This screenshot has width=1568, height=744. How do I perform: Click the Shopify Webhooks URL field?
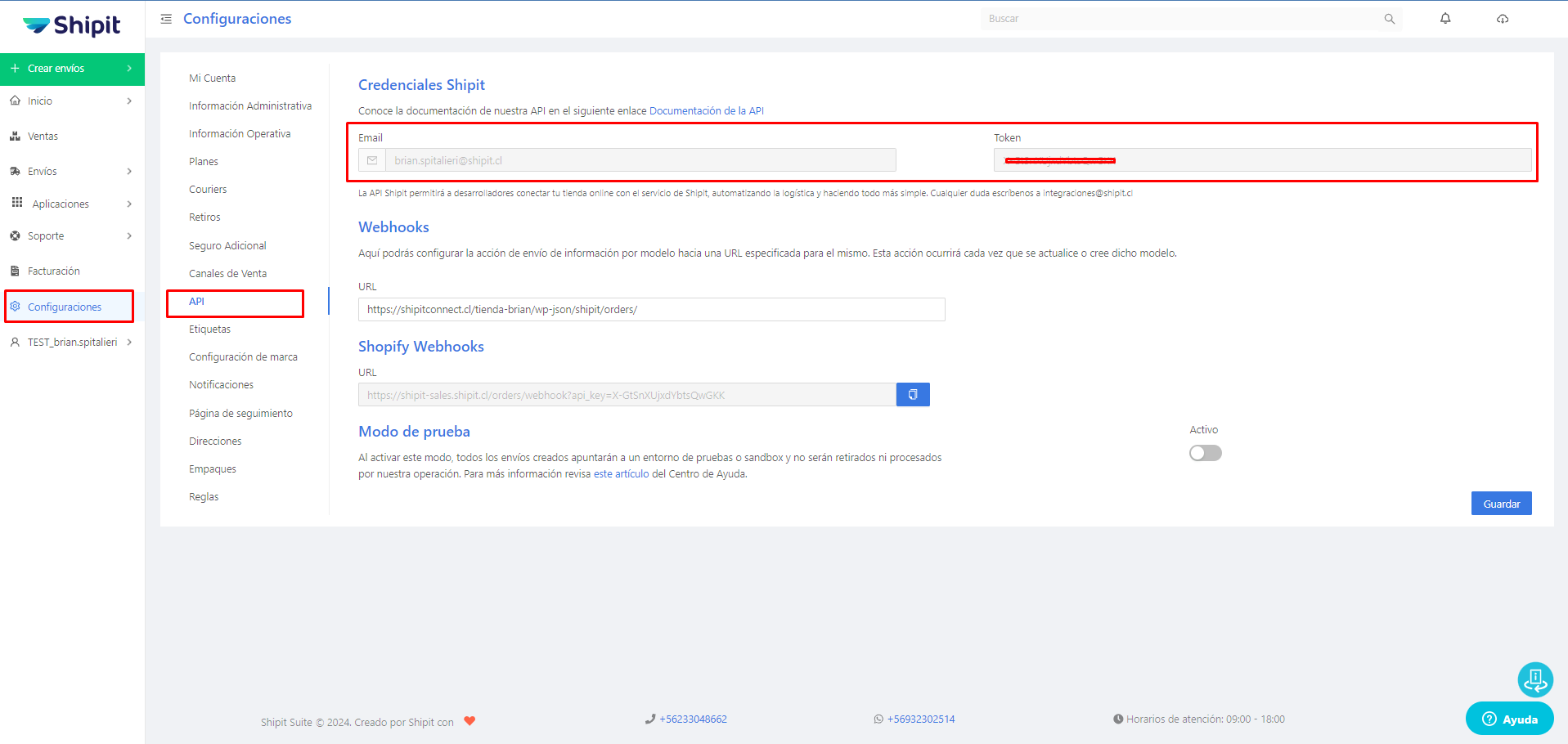pos(627,395)
